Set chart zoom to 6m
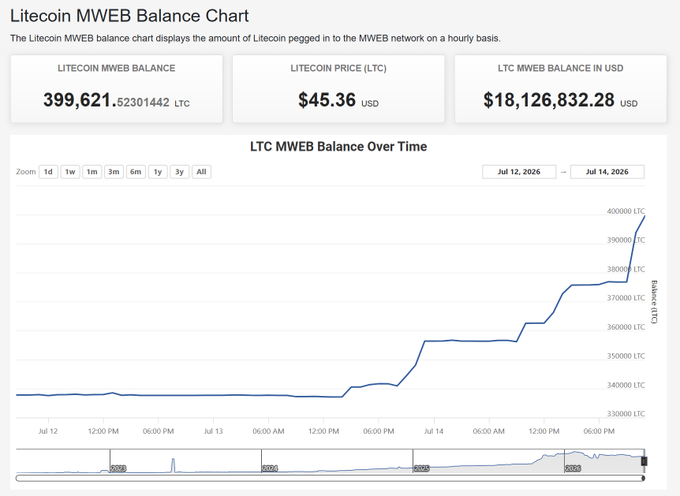 (136, 172)
